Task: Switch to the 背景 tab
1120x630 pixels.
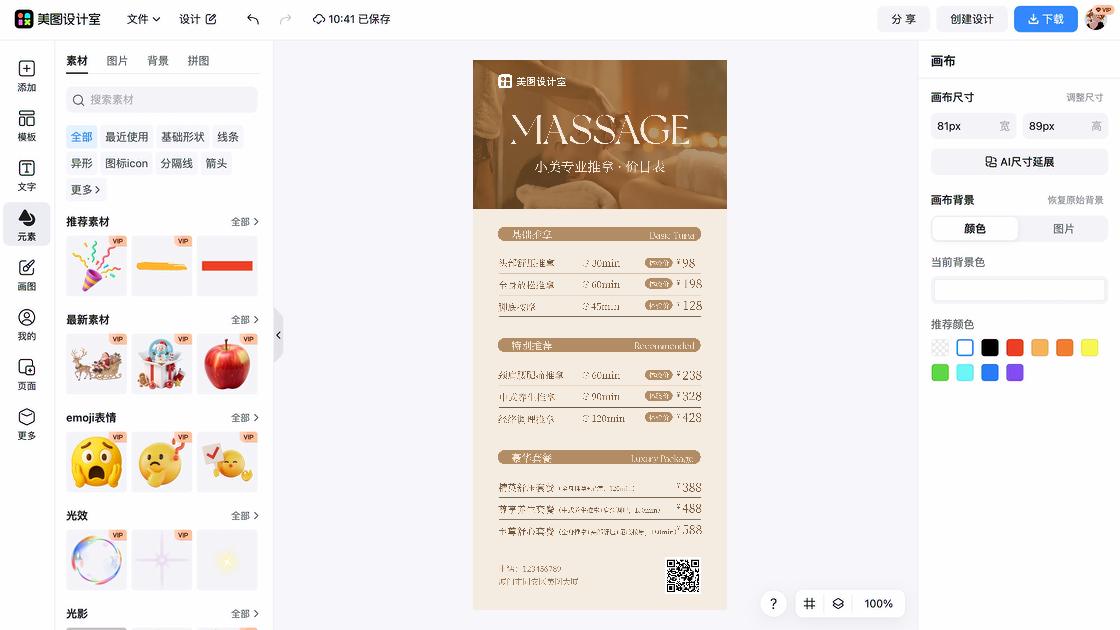Action: pyautogui.click(x=159, y=60)
